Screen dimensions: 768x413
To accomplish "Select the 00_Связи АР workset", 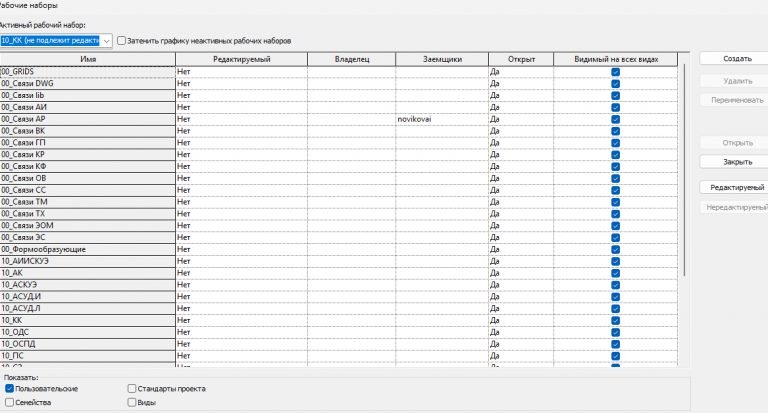I will coord(88,119).
